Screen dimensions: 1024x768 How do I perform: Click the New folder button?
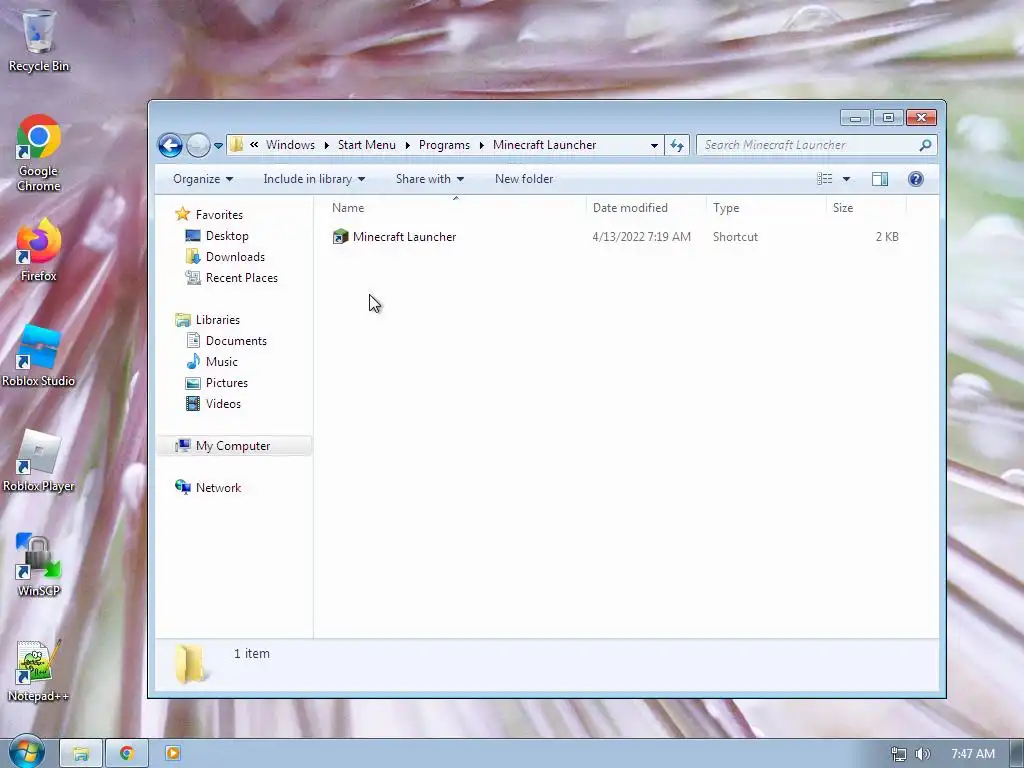point(524,179)
